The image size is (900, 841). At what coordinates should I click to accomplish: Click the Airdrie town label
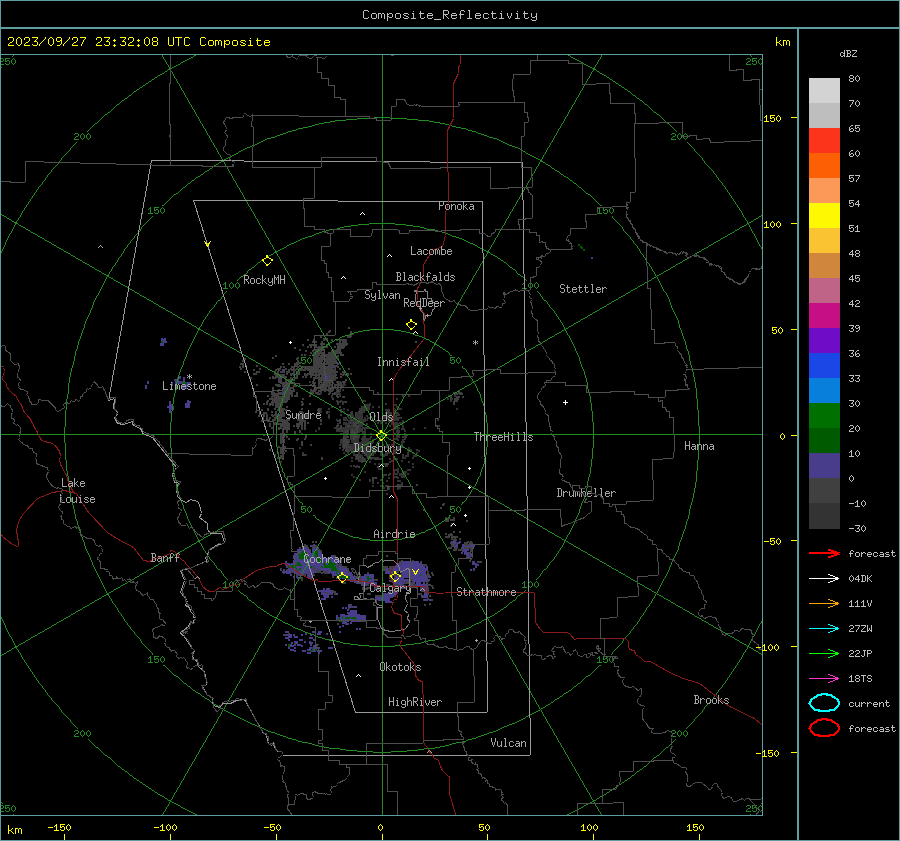click(x=394, y=534)
